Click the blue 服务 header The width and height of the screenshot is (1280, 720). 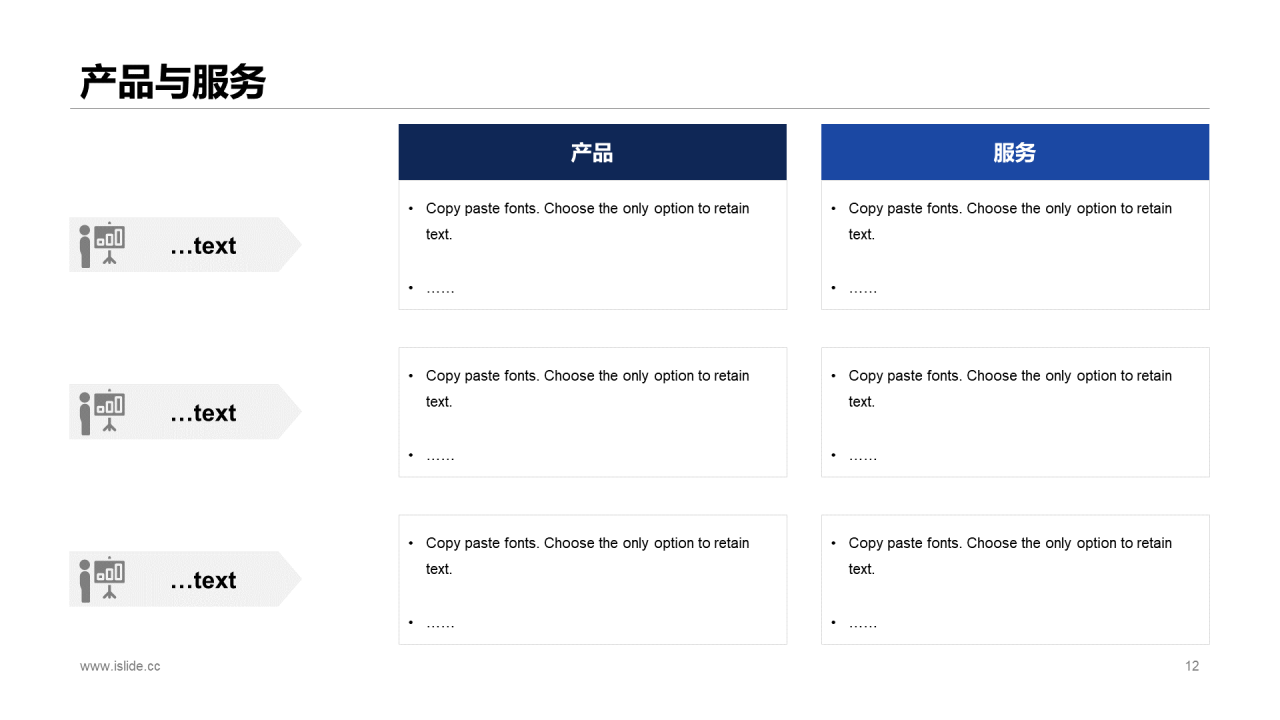pyautogui.click(x=1015, y=152)
